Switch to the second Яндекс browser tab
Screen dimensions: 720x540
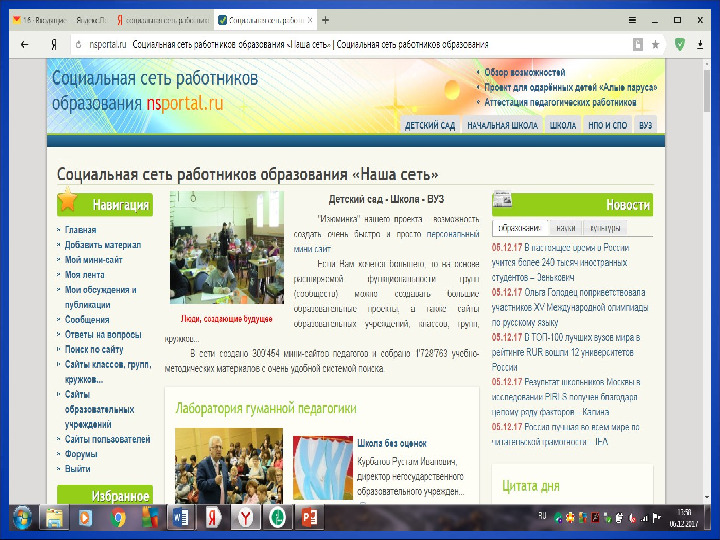click(x=91, y=20)
